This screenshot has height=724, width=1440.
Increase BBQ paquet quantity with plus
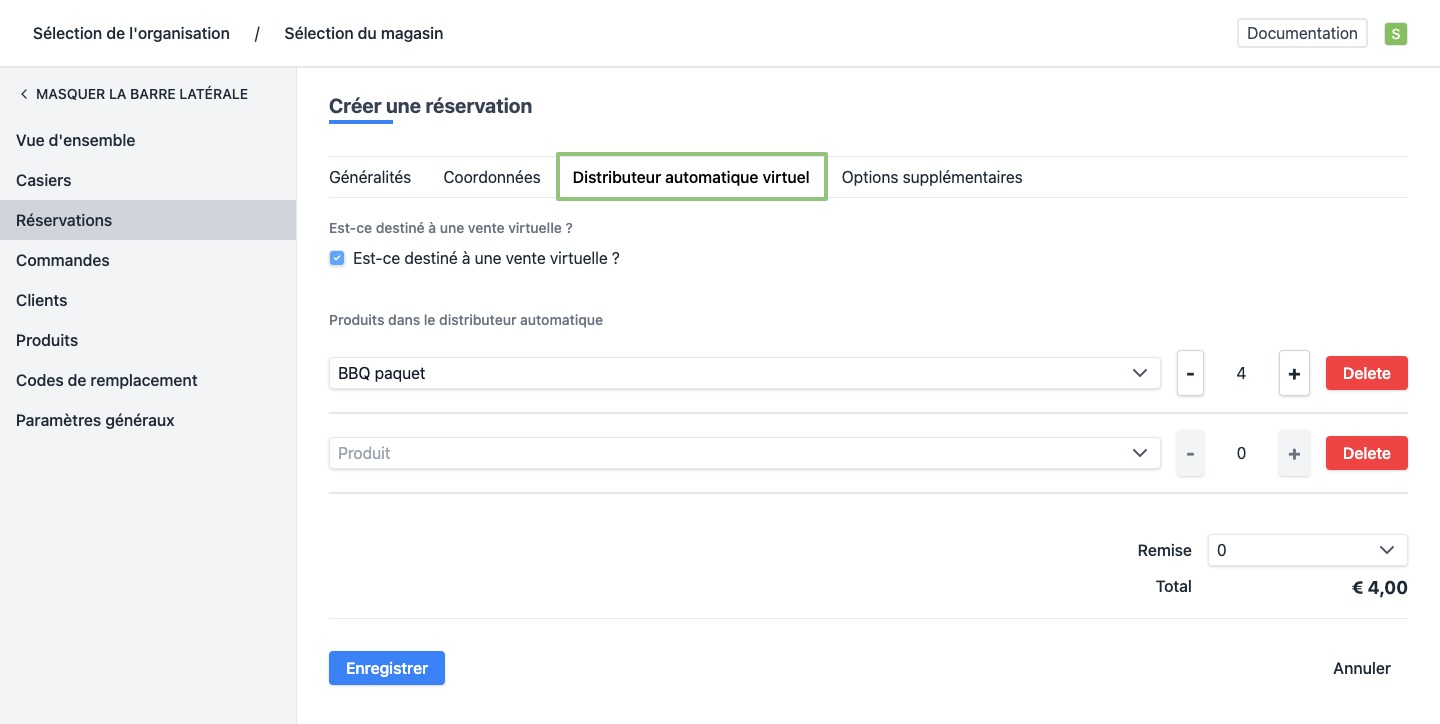click(x=1294, y=374)
